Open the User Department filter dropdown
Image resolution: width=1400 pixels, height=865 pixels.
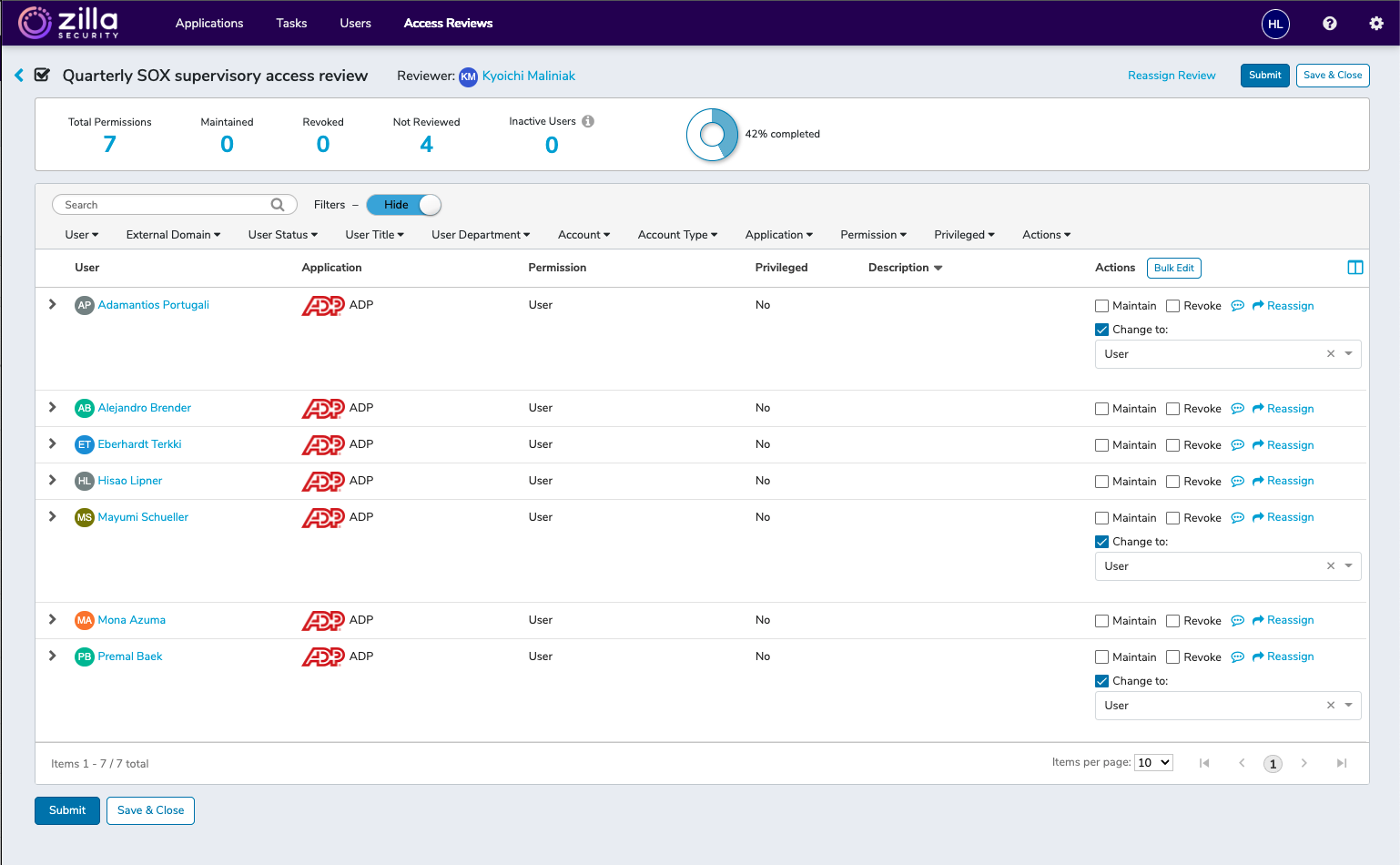(481, 234)
